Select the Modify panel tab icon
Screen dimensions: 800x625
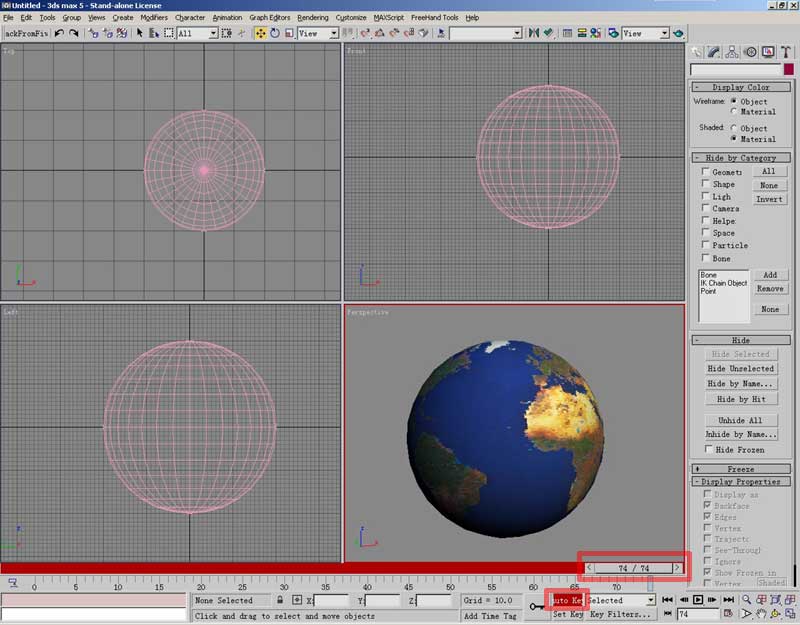(x=715, y=52)
